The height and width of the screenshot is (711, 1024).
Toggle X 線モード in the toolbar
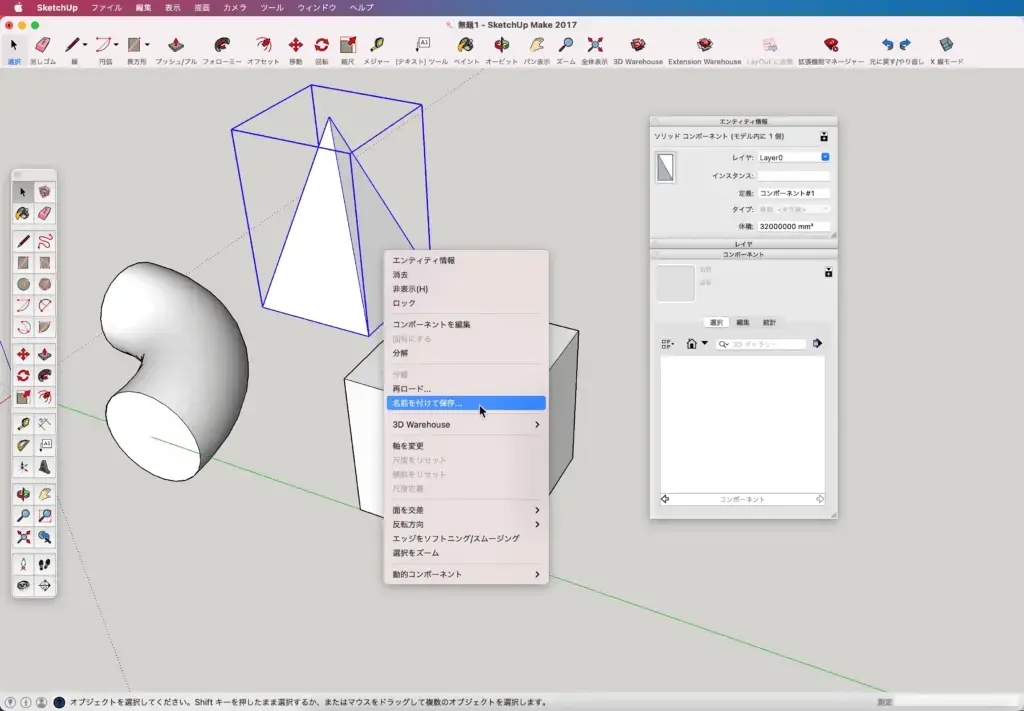click(x=946, y=44)
